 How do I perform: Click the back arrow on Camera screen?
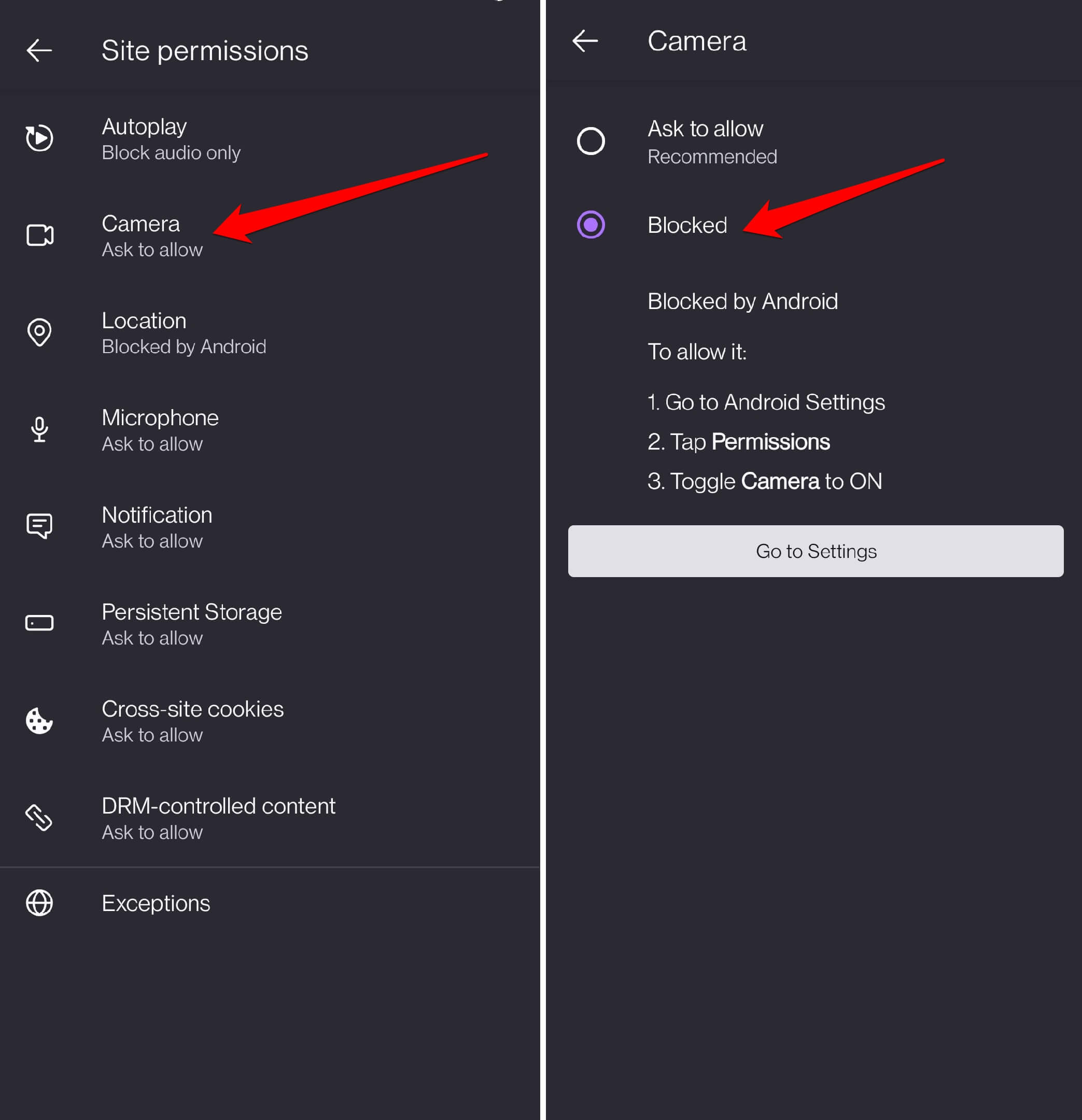tap(584, 40)
